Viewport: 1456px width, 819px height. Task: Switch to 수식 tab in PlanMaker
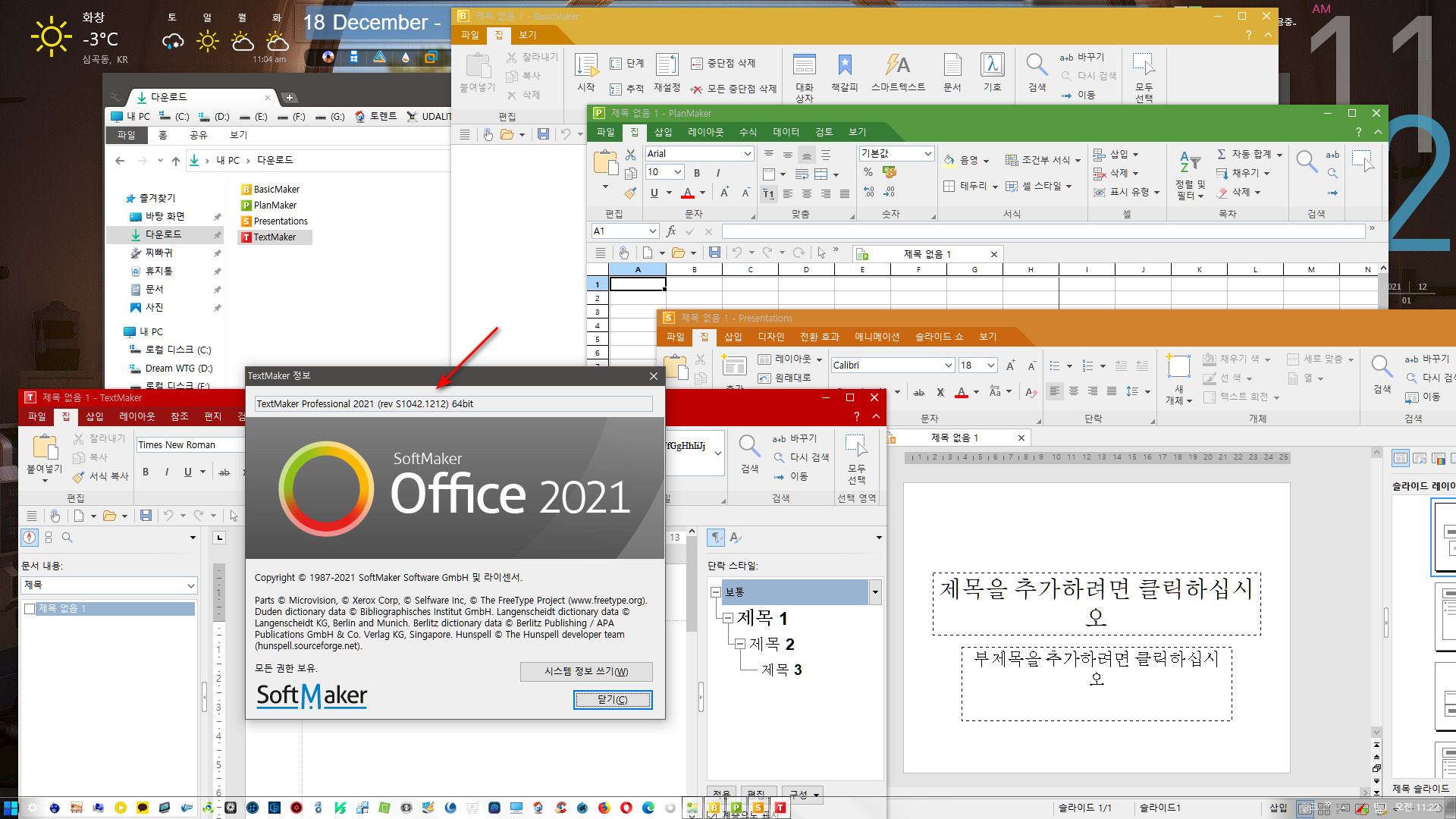tap(748, 132)
